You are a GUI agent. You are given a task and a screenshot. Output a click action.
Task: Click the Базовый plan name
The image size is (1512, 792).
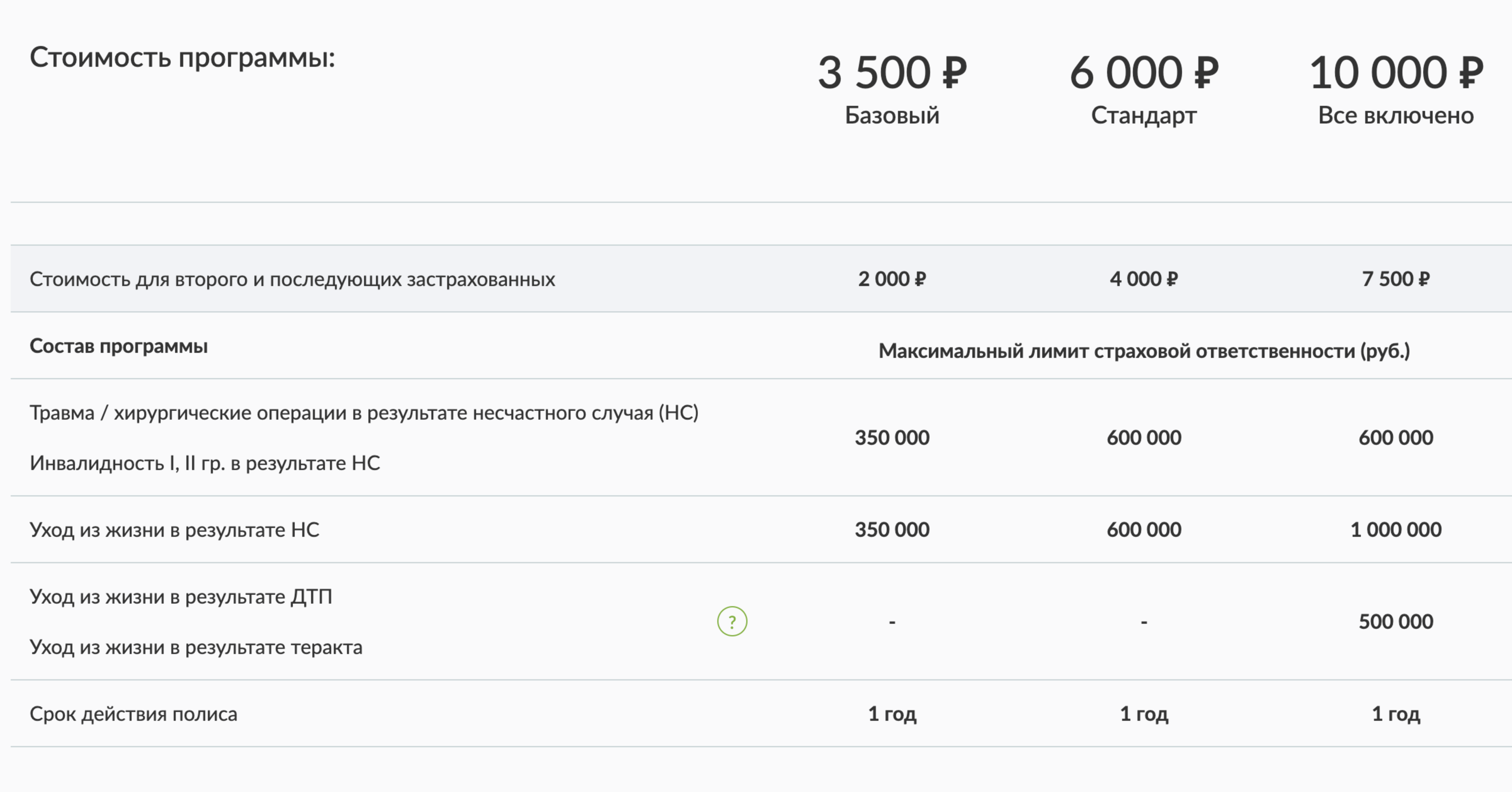point(892,116)
